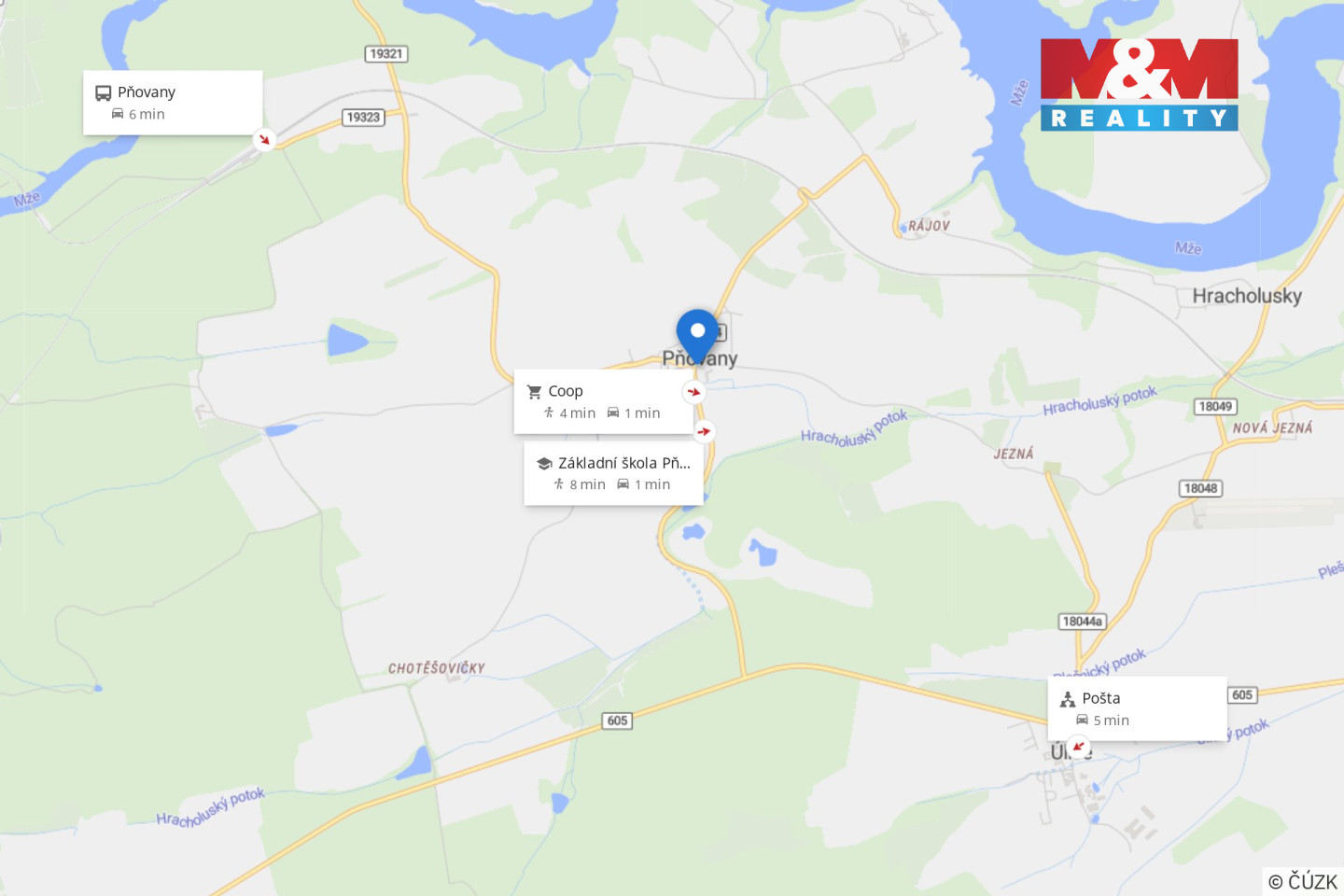Screen dimensions: 1344x896
Task: Click the Chotěšovičky village label
Action: point(437,668)
